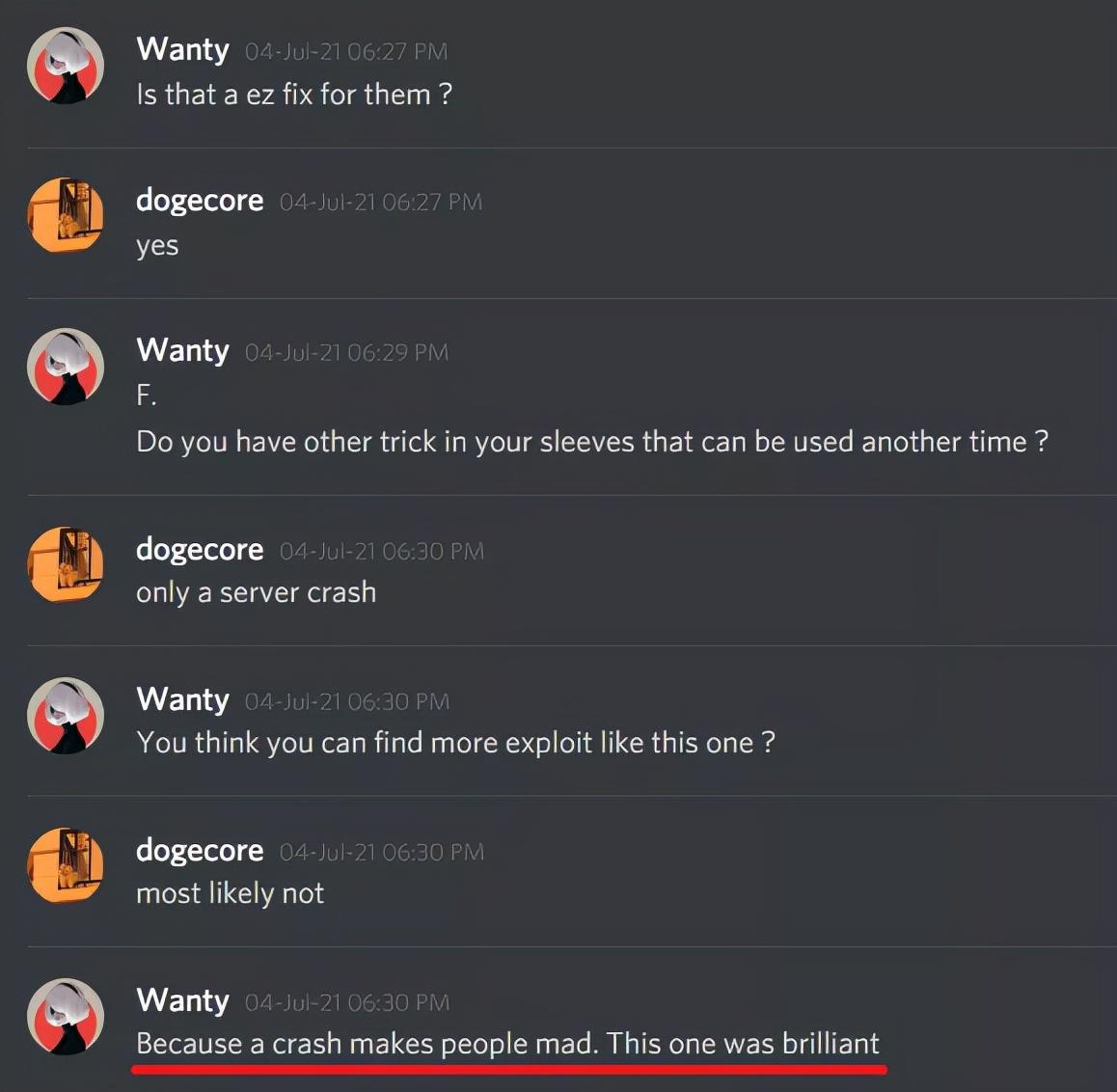This screenshot has height=1092, width=1117.
Task: Click the 'You think you can find more exploit' message
Action: coord(455,743)
